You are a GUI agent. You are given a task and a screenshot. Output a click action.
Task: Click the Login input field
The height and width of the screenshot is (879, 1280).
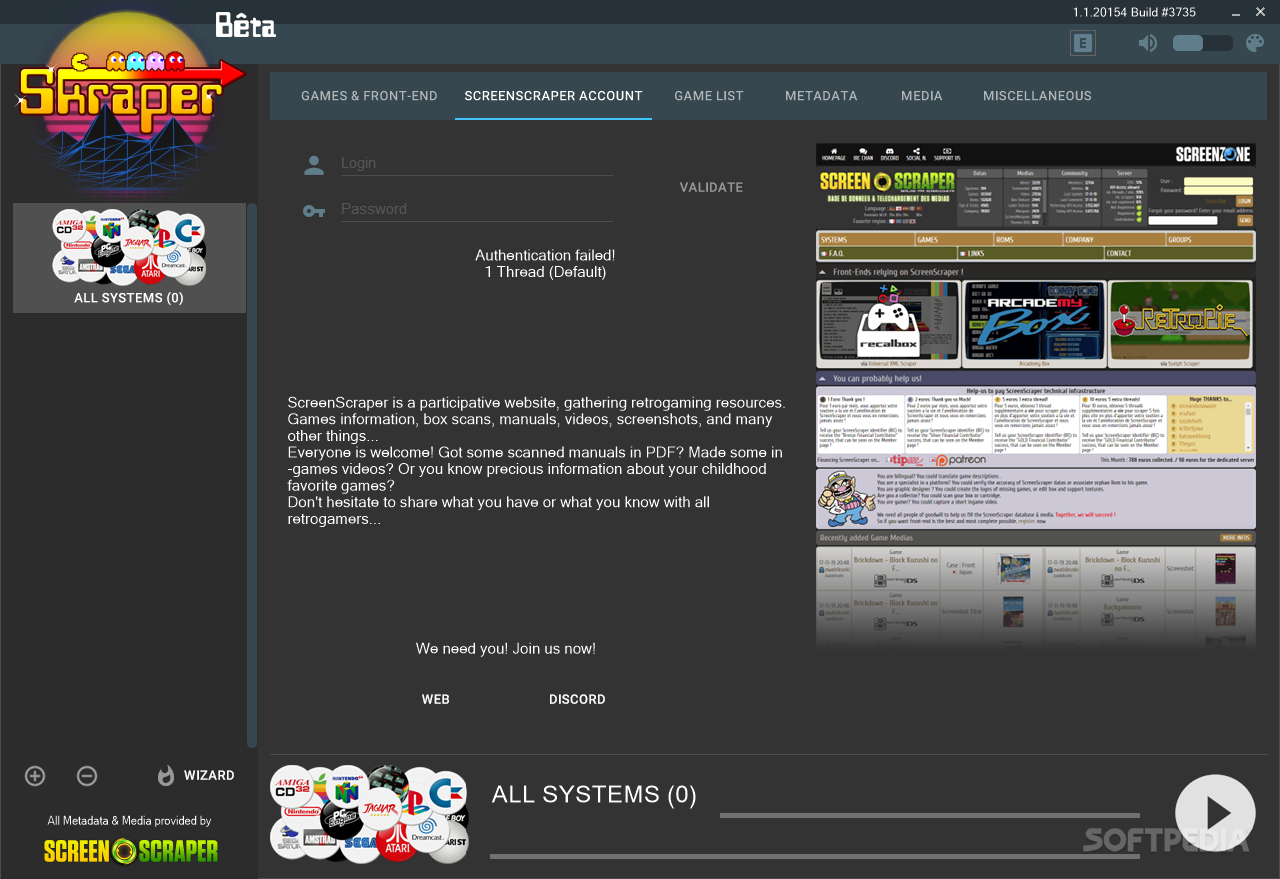tap(476, 163)
